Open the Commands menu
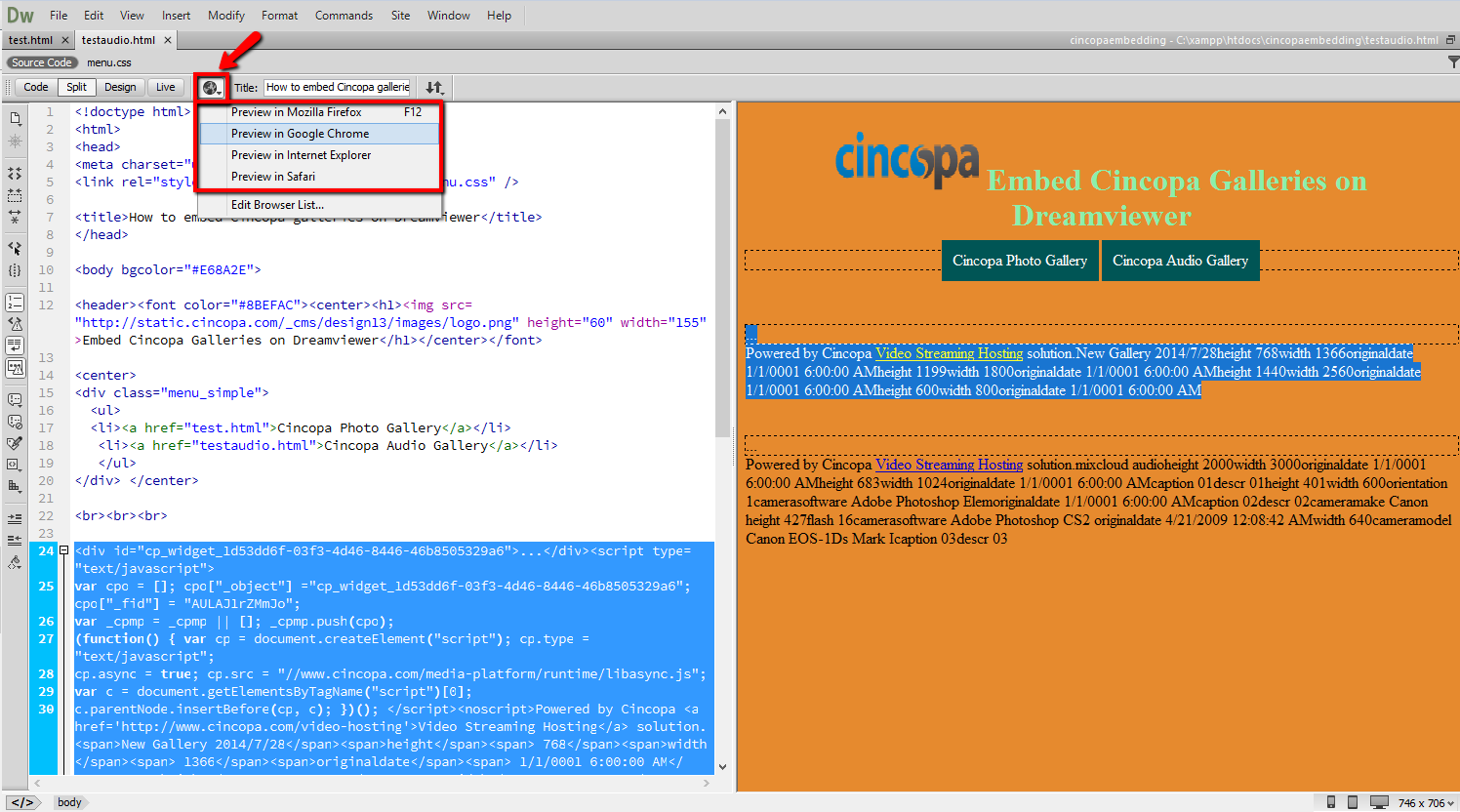The width and height of the screenshot is (1460, 812). coord(344,16)
